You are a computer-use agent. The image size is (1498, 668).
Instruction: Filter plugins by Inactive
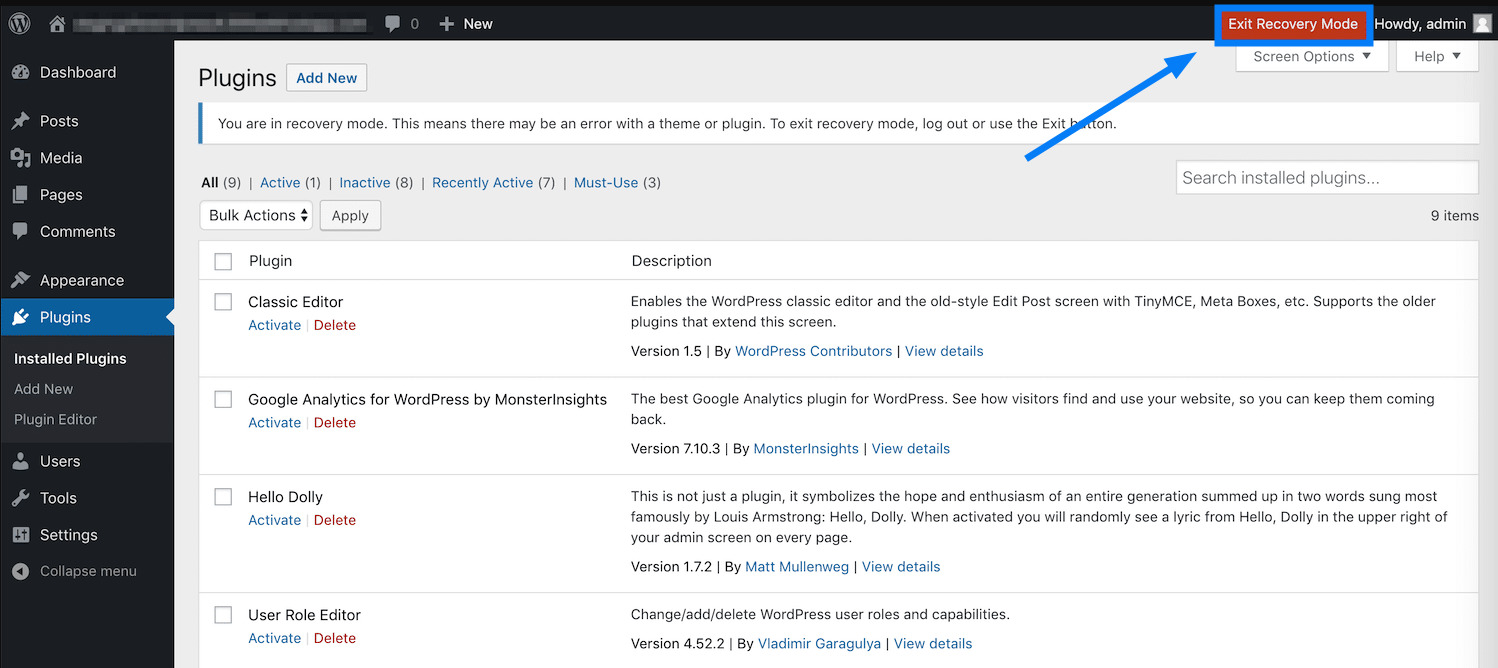364,182
